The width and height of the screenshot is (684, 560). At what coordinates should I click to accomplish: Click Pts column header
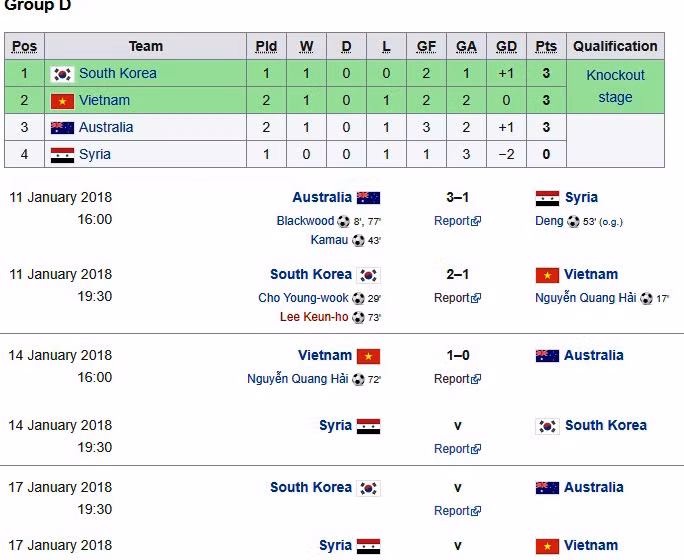[546, 46]
